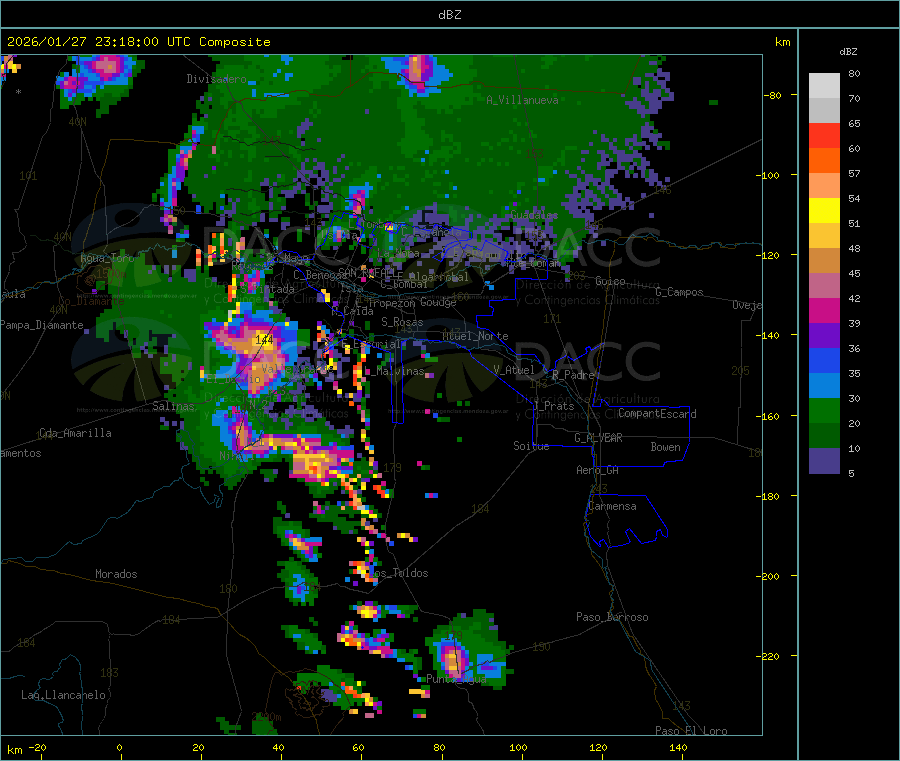Click the dBZ title at top
Screen dimensions: 900x761
point(449,15)
